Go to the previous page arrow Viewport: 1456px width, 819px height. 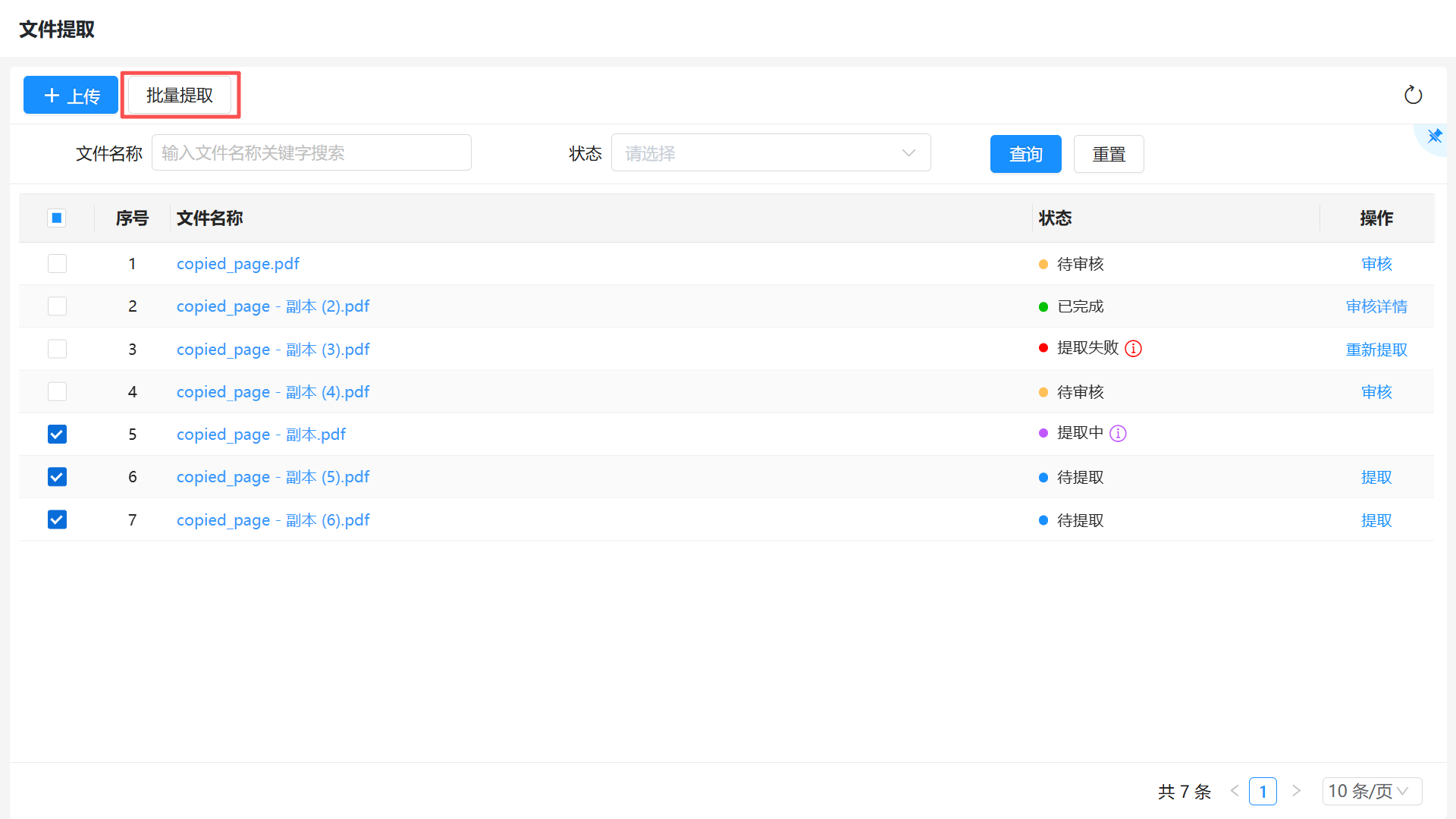[1235, 791]
